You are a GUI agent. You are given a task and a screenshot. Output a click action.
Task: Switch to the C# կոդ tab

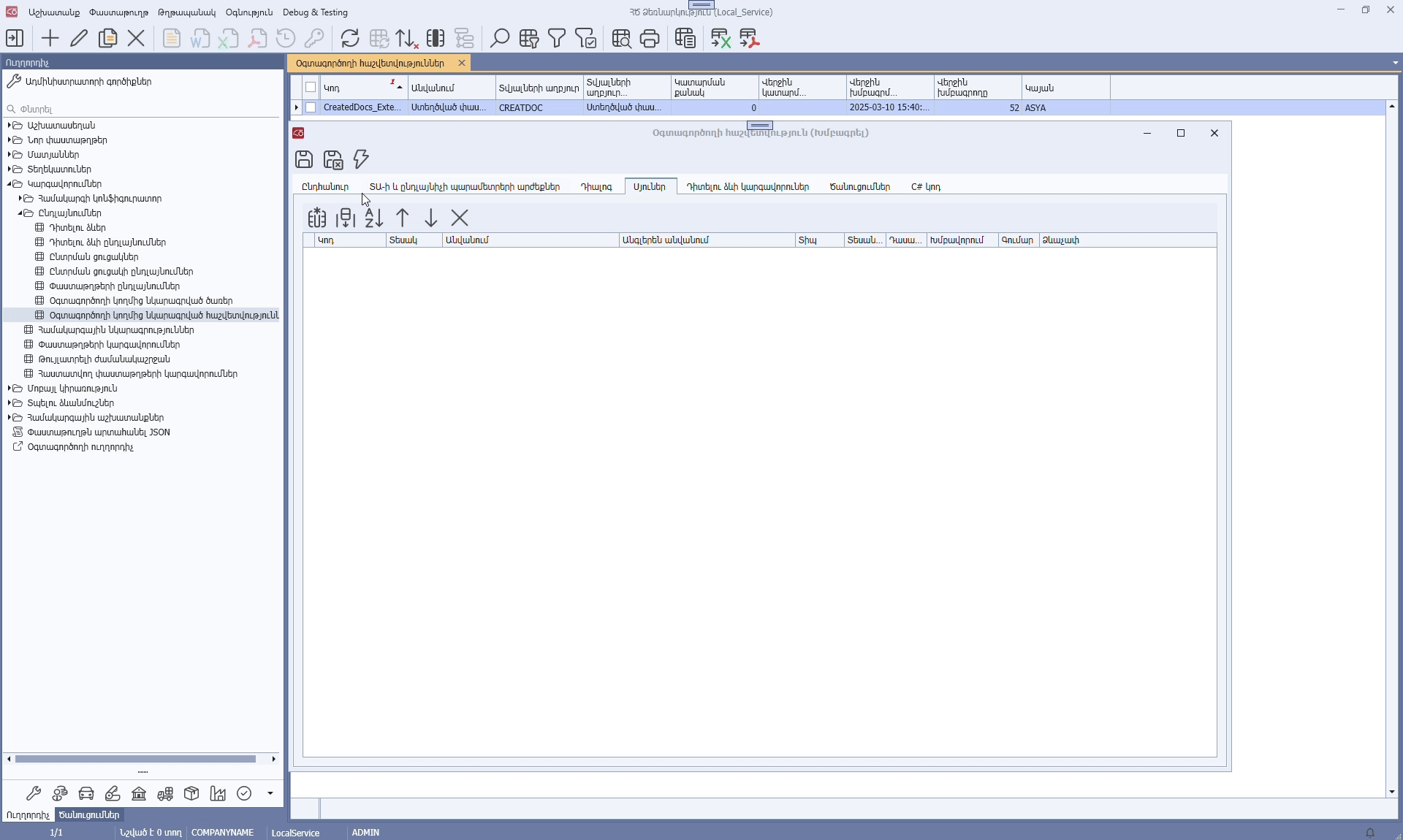tap(925, 187)
